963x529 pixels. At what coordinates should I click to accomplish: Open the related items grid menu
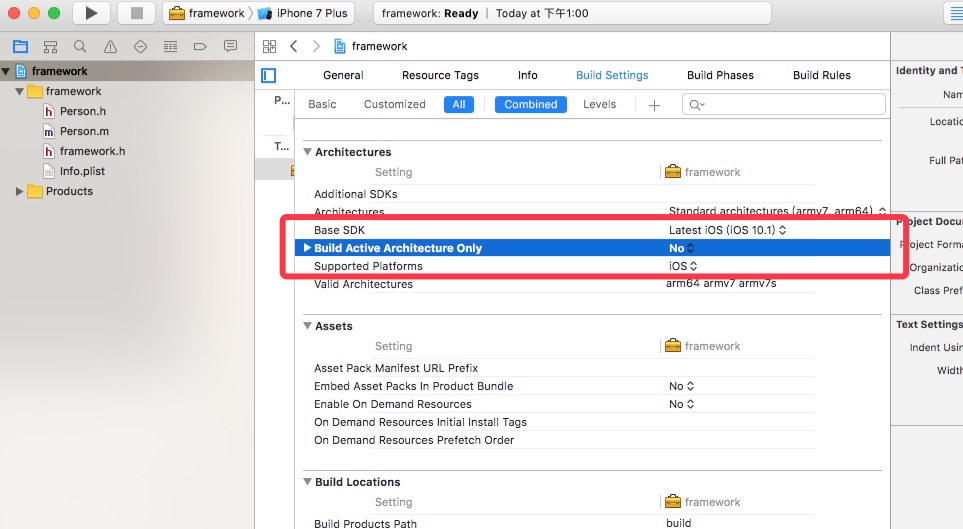pyautogui.click(x=269, y=46)
